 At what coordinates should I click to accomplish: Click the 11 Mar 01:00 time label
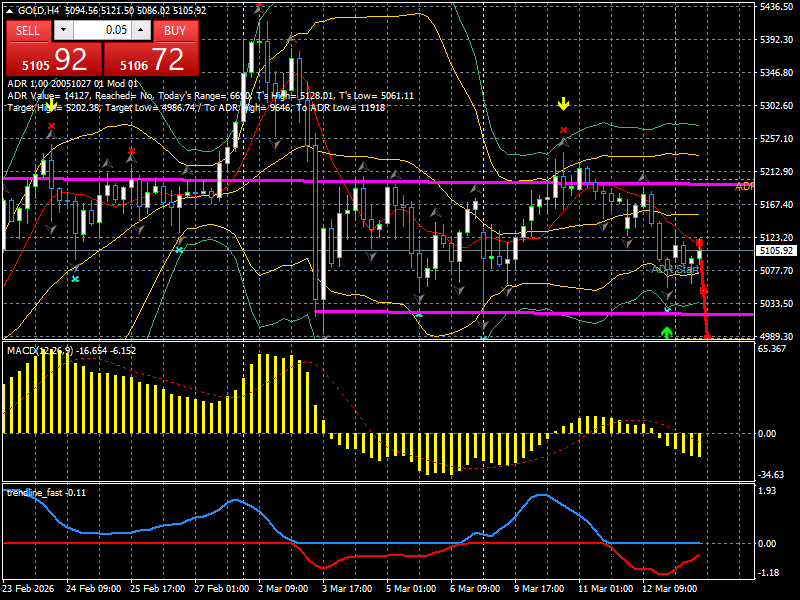tap(606, 589)
